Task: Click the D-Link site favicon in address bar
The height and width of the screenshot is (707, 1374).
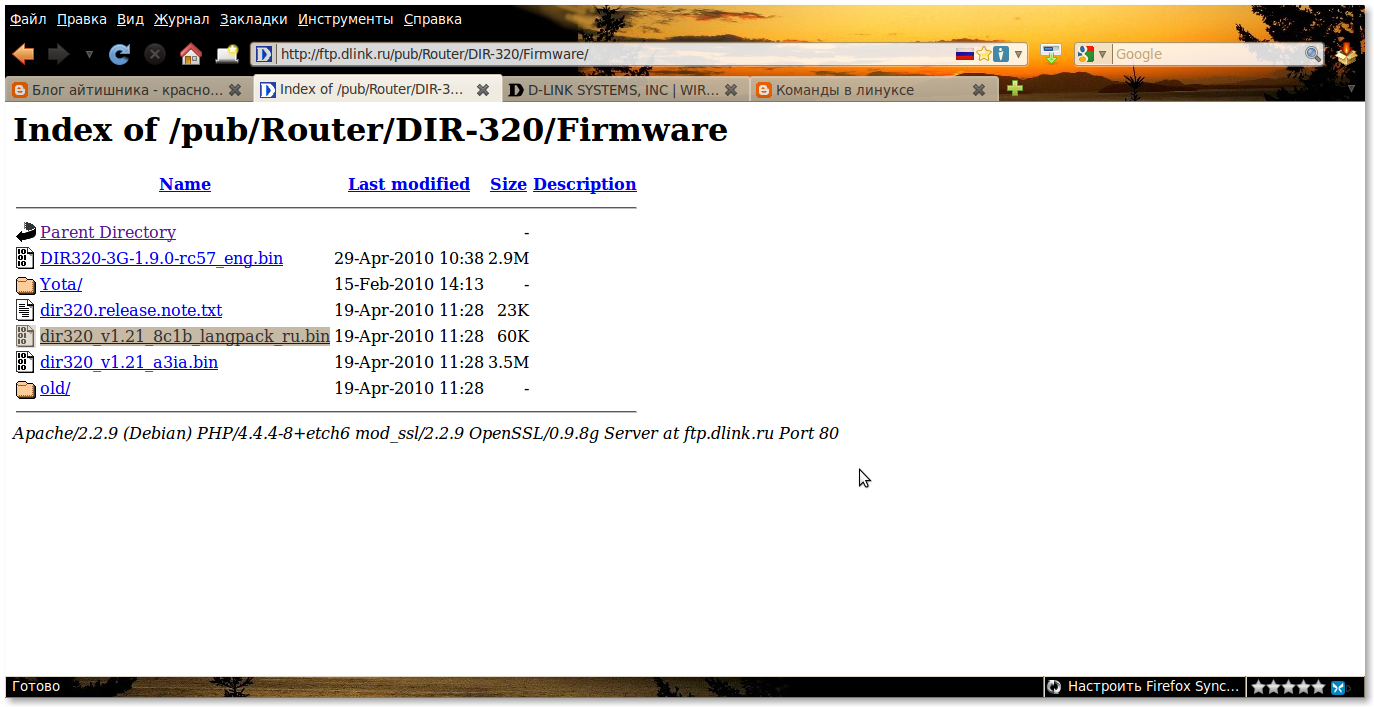Action: tap(264, 54)
